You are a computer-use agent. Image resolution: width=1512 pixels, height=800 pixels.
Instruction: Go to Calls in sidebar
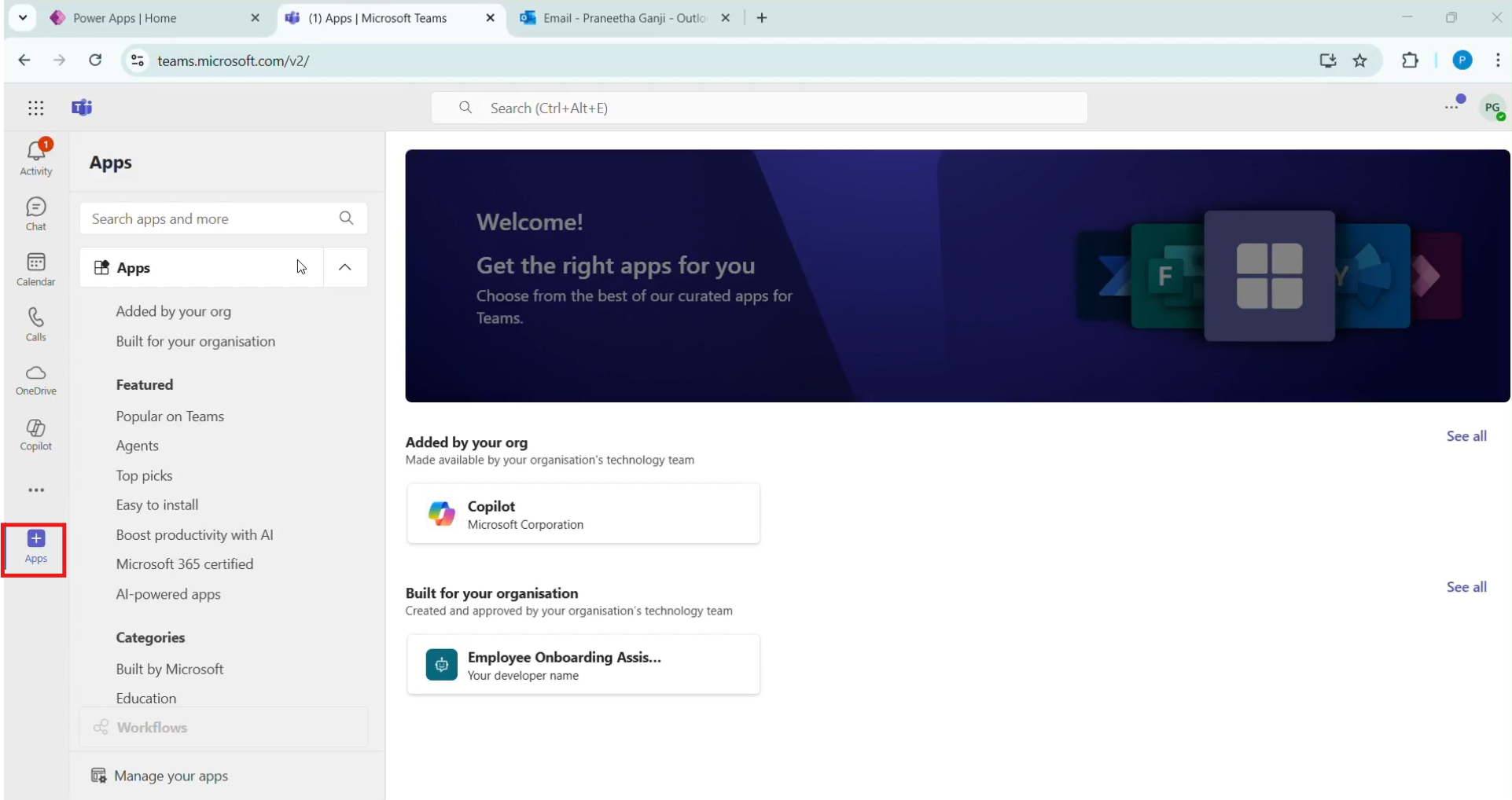click(36, 324)
